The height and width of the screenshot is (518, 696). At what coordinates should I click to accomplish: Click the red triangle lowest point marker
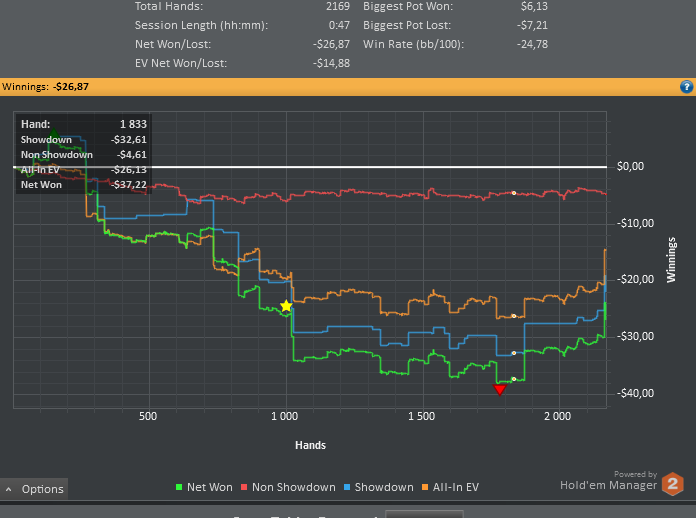tap(500, 390)
